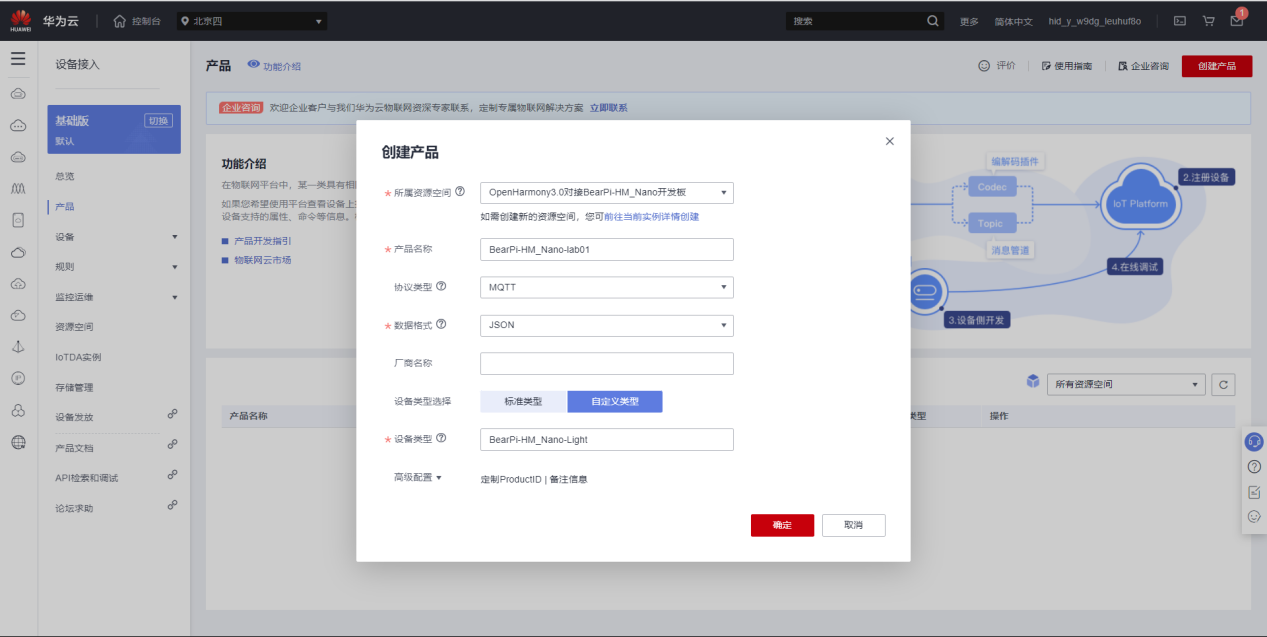The height and width of the screenshot is (637, 1267).
Task: Close the 创建产品 dialog
Action: point(889,142)
